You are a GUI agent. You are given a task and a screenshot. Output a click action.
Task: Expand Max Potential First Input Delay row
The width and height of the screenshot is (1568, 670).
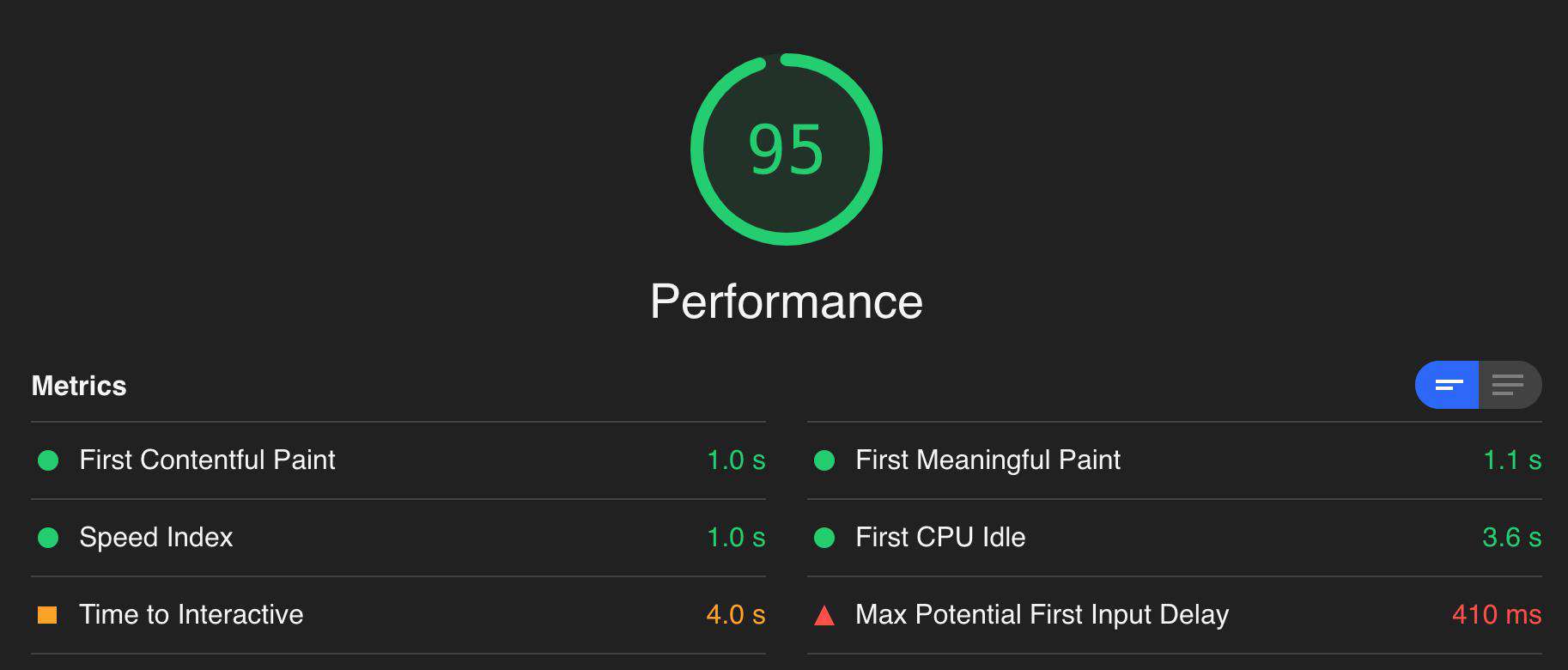click(1175, 615)
